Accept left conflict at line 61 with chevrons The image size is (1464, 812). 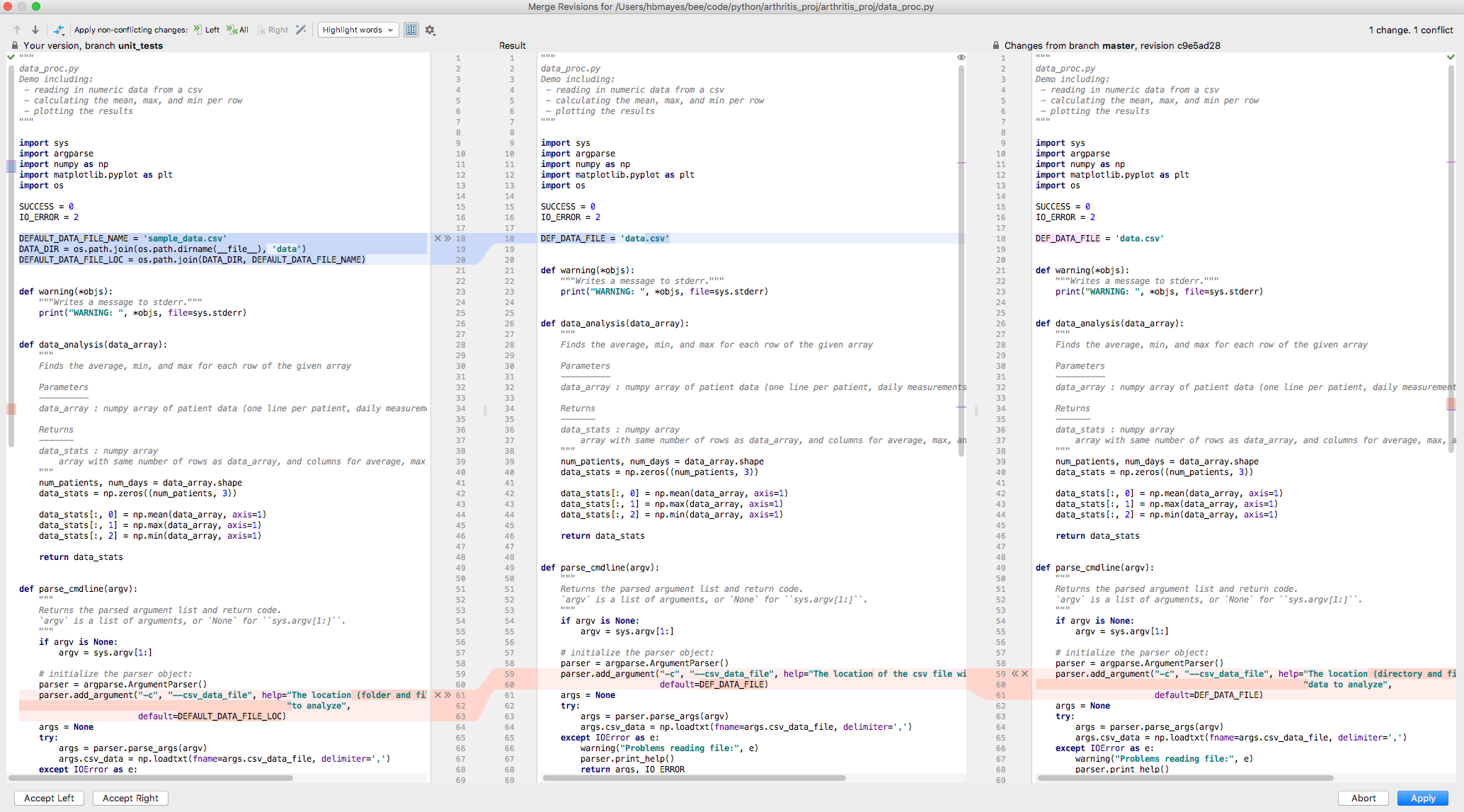click(447, 695)
